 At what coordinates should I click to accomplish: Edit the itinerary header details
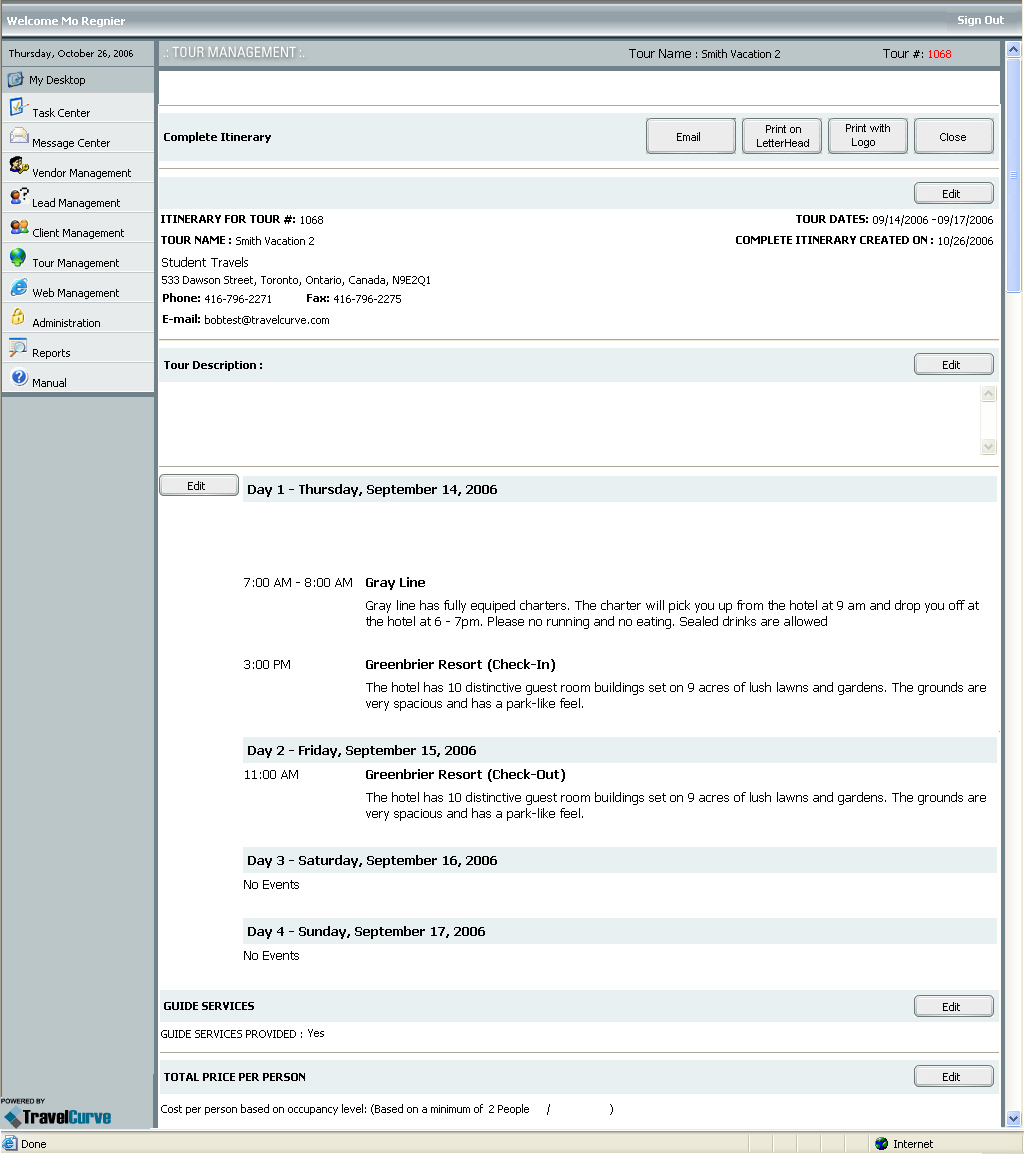click(x=953, y=194)
